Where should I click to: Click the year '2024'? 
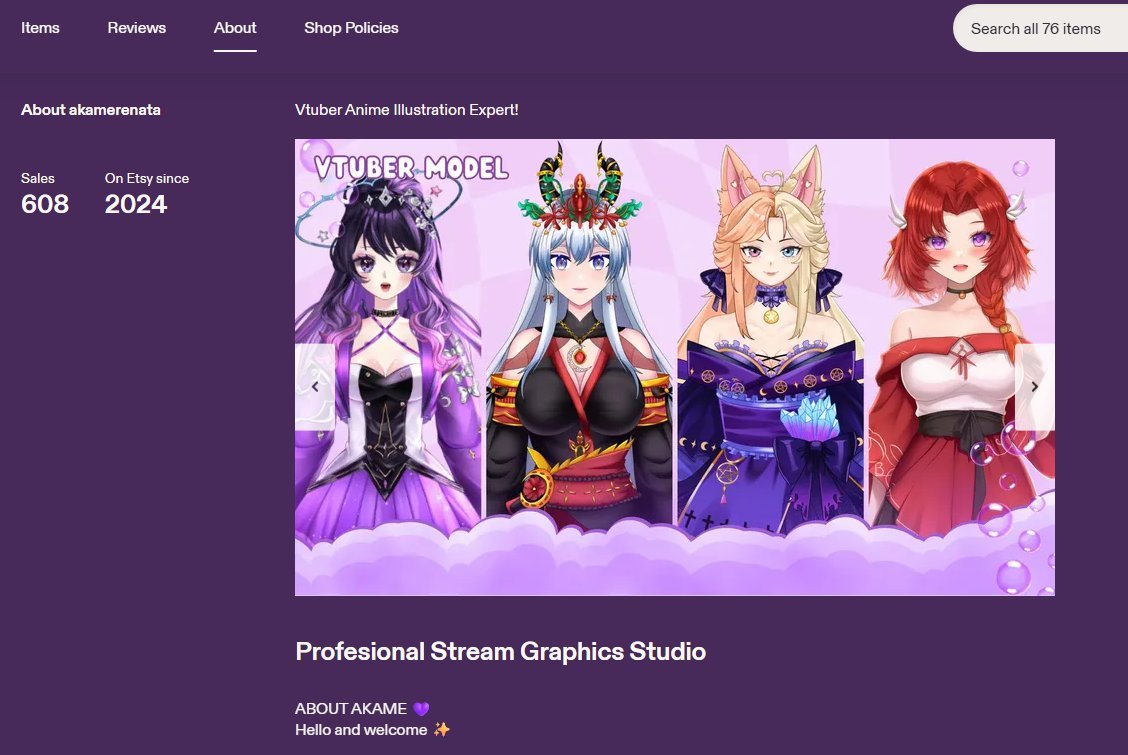tap(136, 204)
